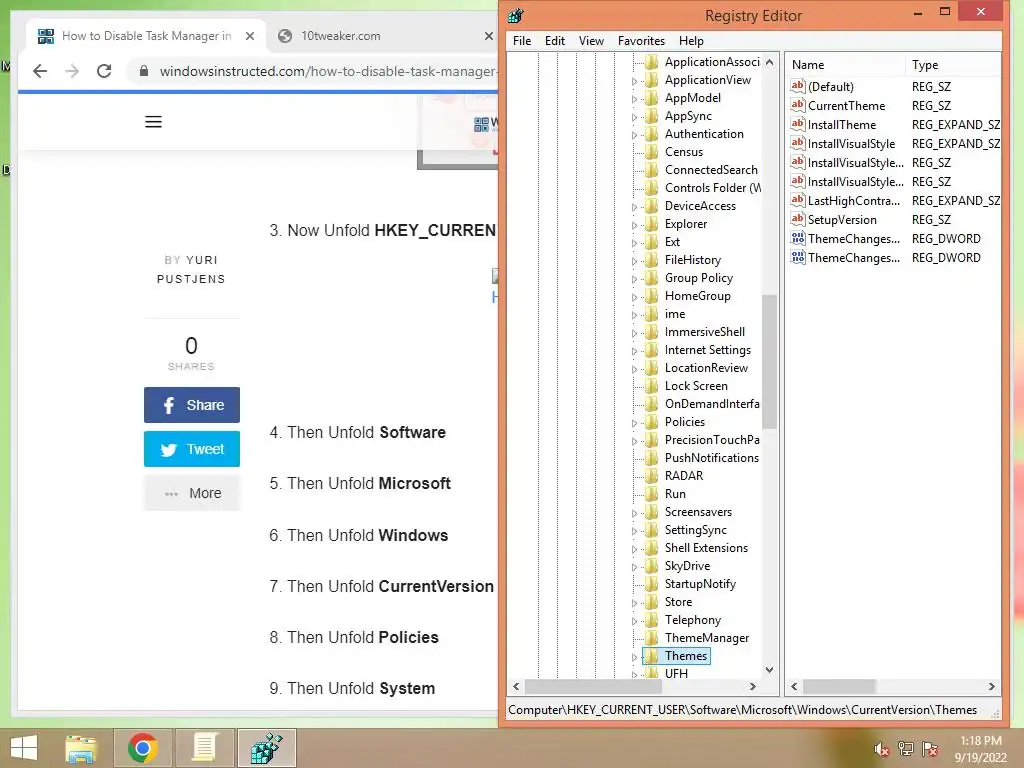Click the tree pane scroll-up arrow
The width and height of the screenshot is (1024, 768).
[769, 62]
